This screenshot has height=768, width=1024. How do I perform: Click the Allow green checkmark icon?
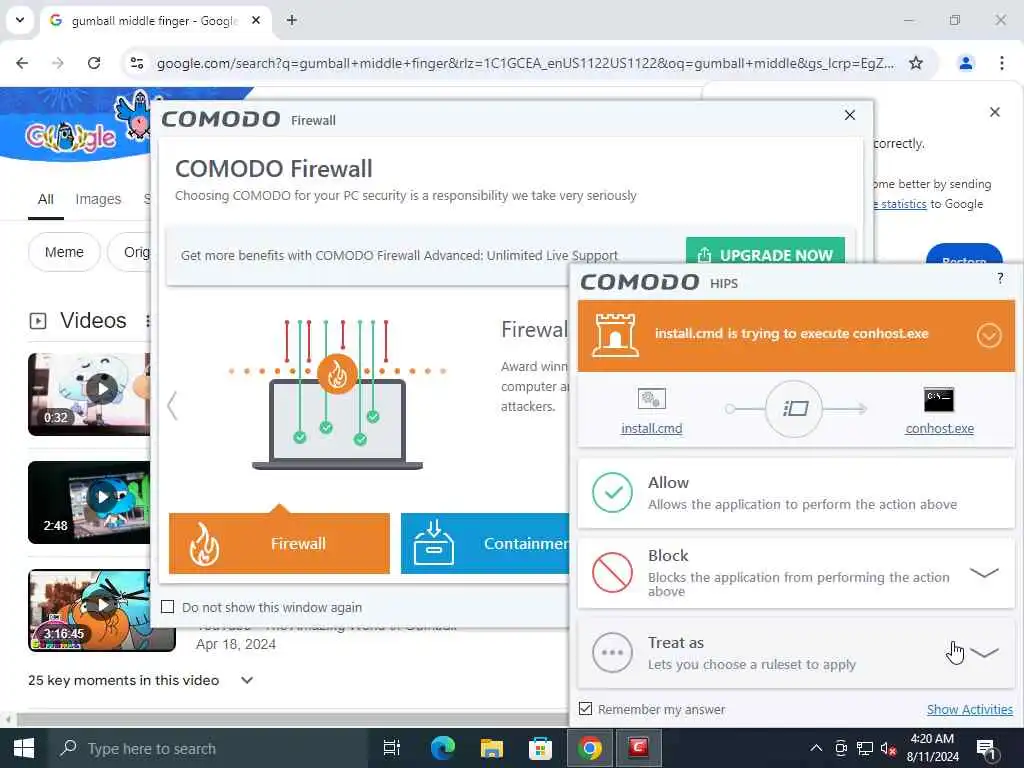point(612,492)
